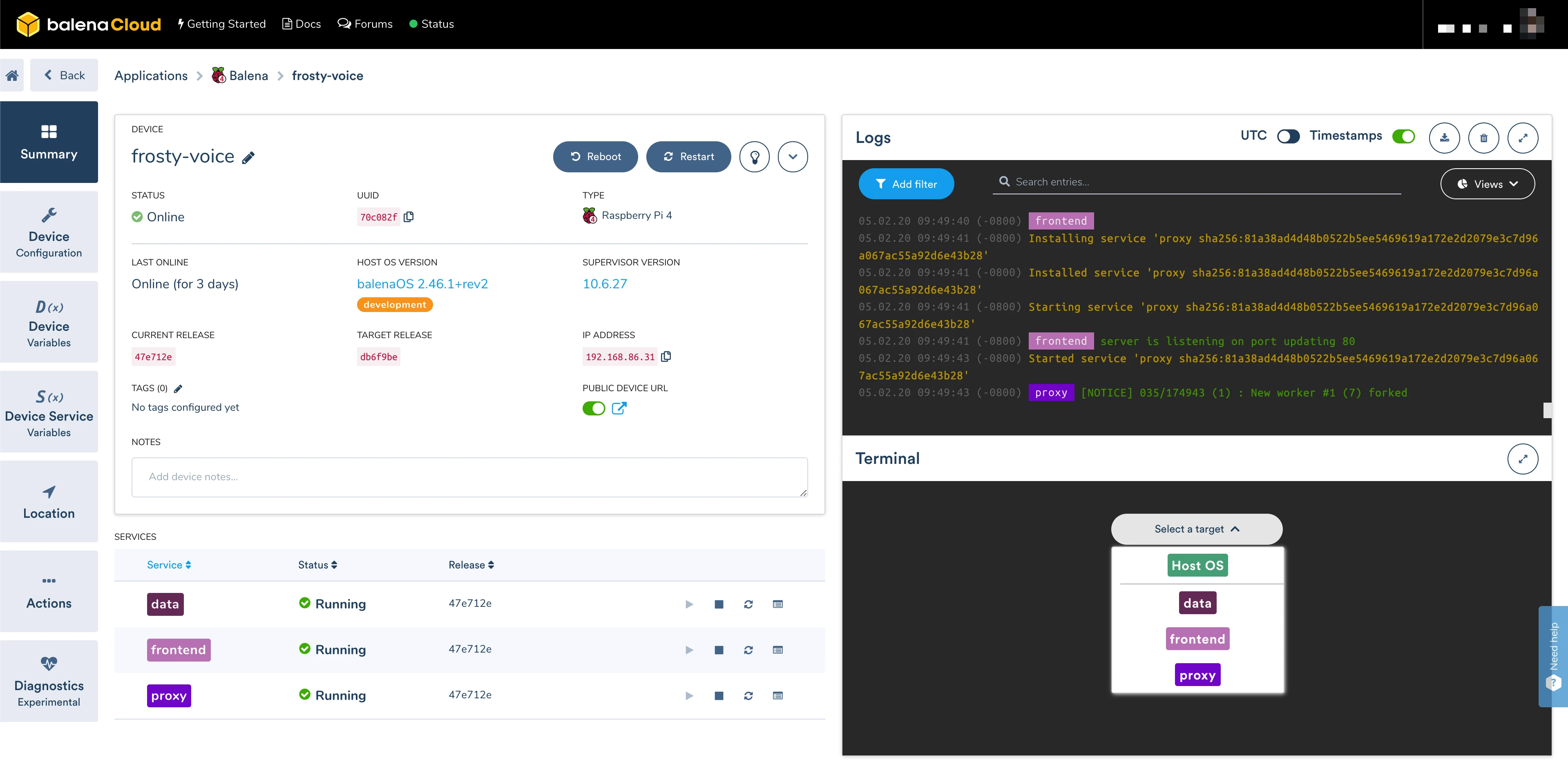1568x762 pixels.
Task: Open the balenaOS 2.46.1+rev2 link
Action: (422, 284)
